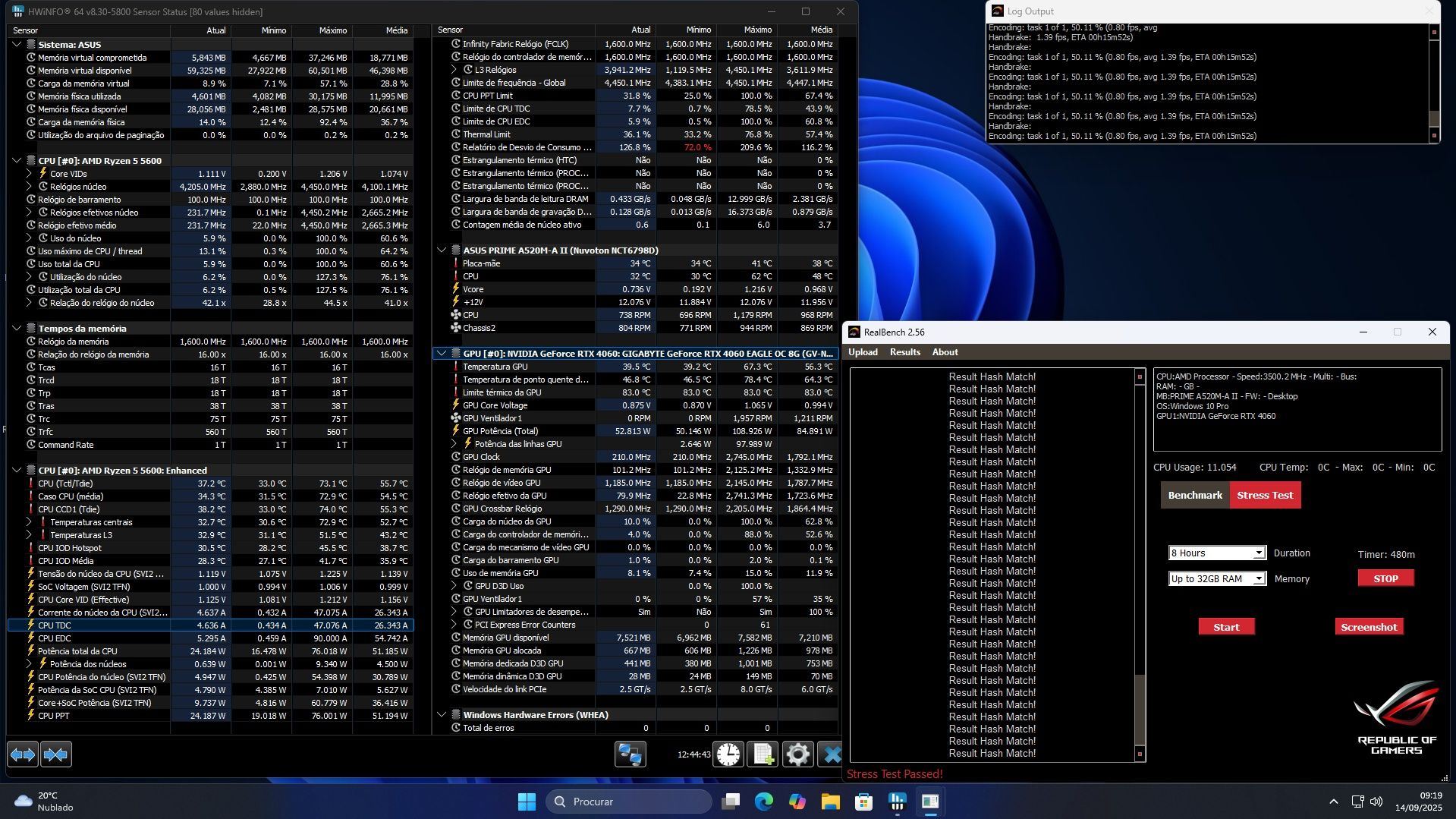Open Microsoft Store from the taskbar

[863, 802]
